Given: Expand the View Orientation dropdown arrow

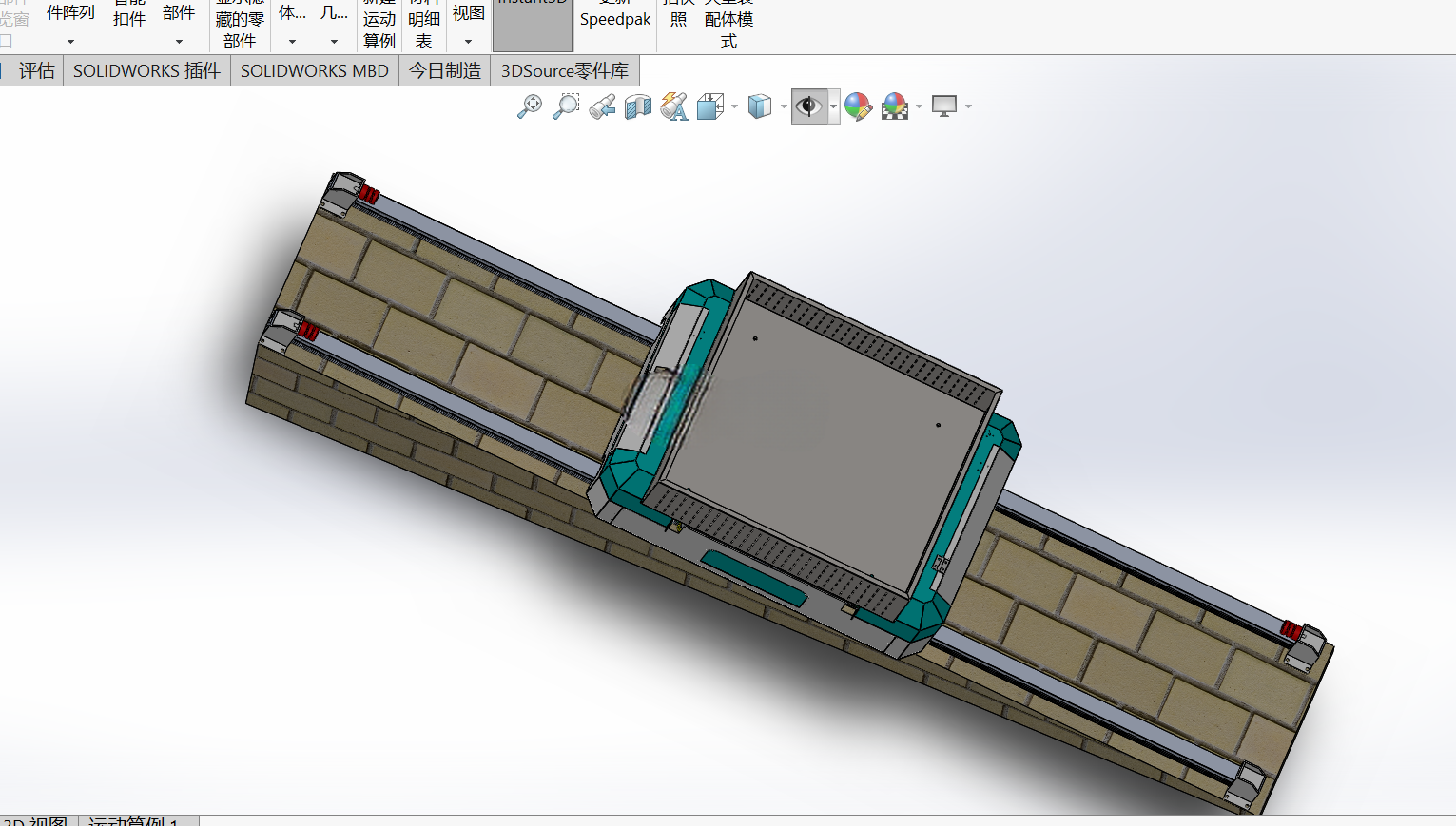Looking at the screenshot, I should point(734,106).
